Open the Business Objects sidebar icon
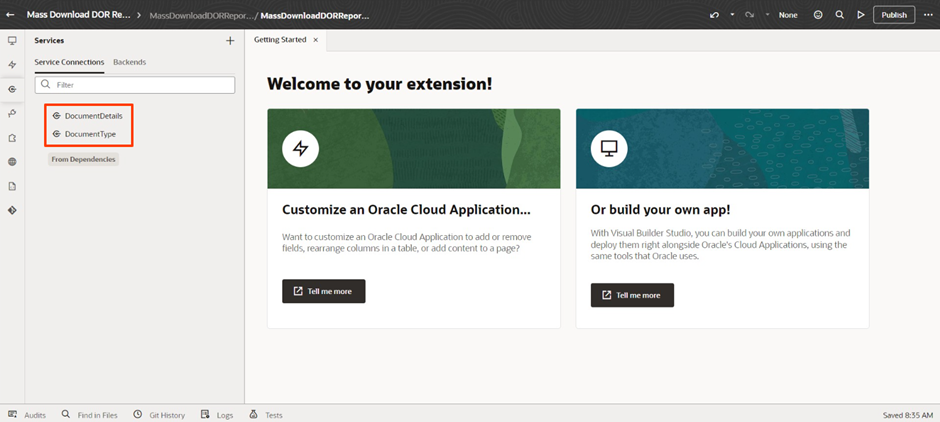 tap(12, 113)
